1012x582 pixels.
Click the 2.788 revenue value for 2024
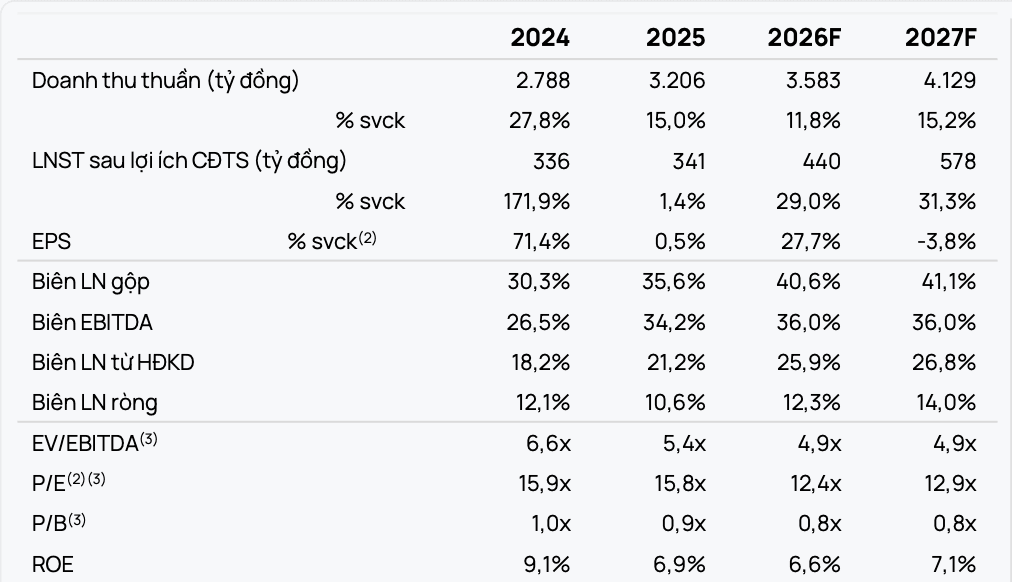[x=543, y=81]
